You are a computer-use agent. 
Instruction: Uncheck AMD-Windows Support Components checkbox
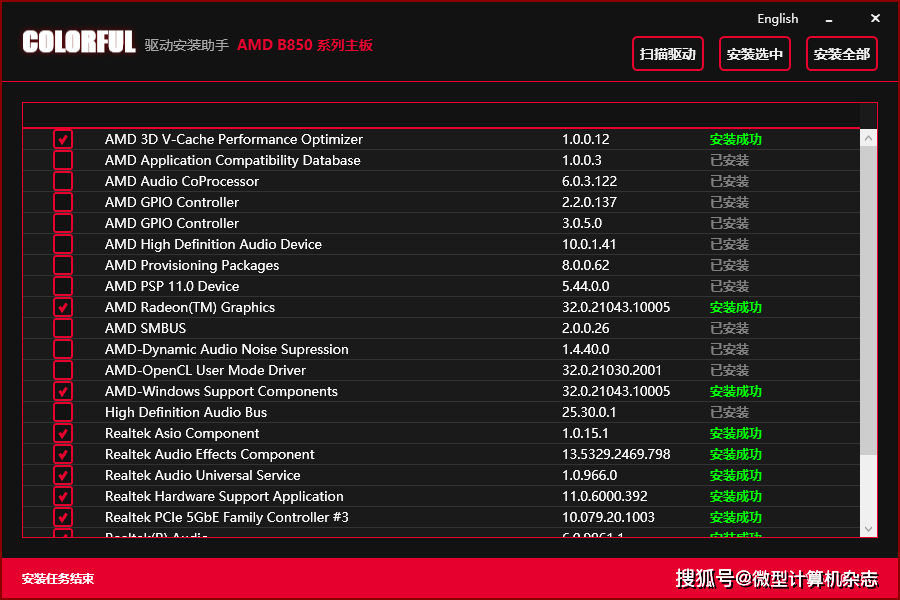[63, 392]
